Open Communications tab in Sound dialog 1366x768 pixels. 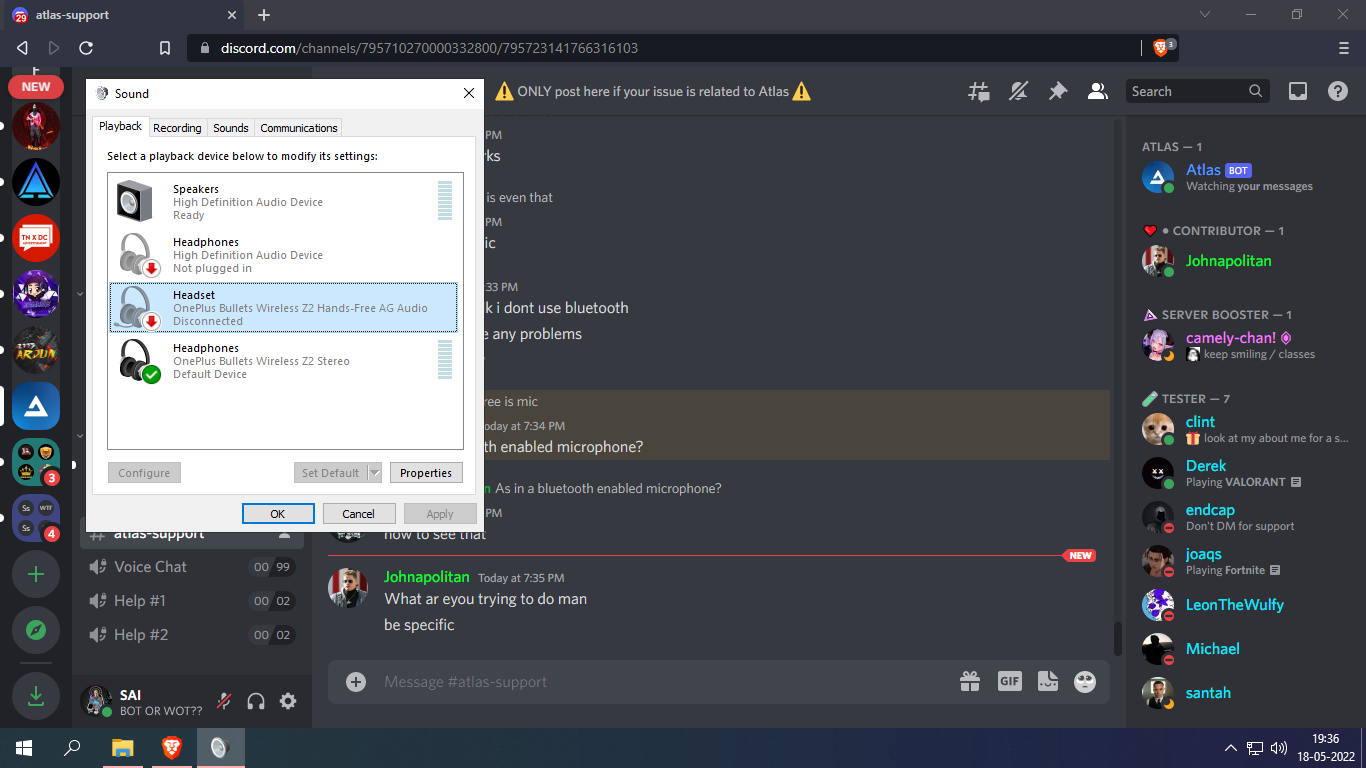pyautogui.click(x=298, y=128)
